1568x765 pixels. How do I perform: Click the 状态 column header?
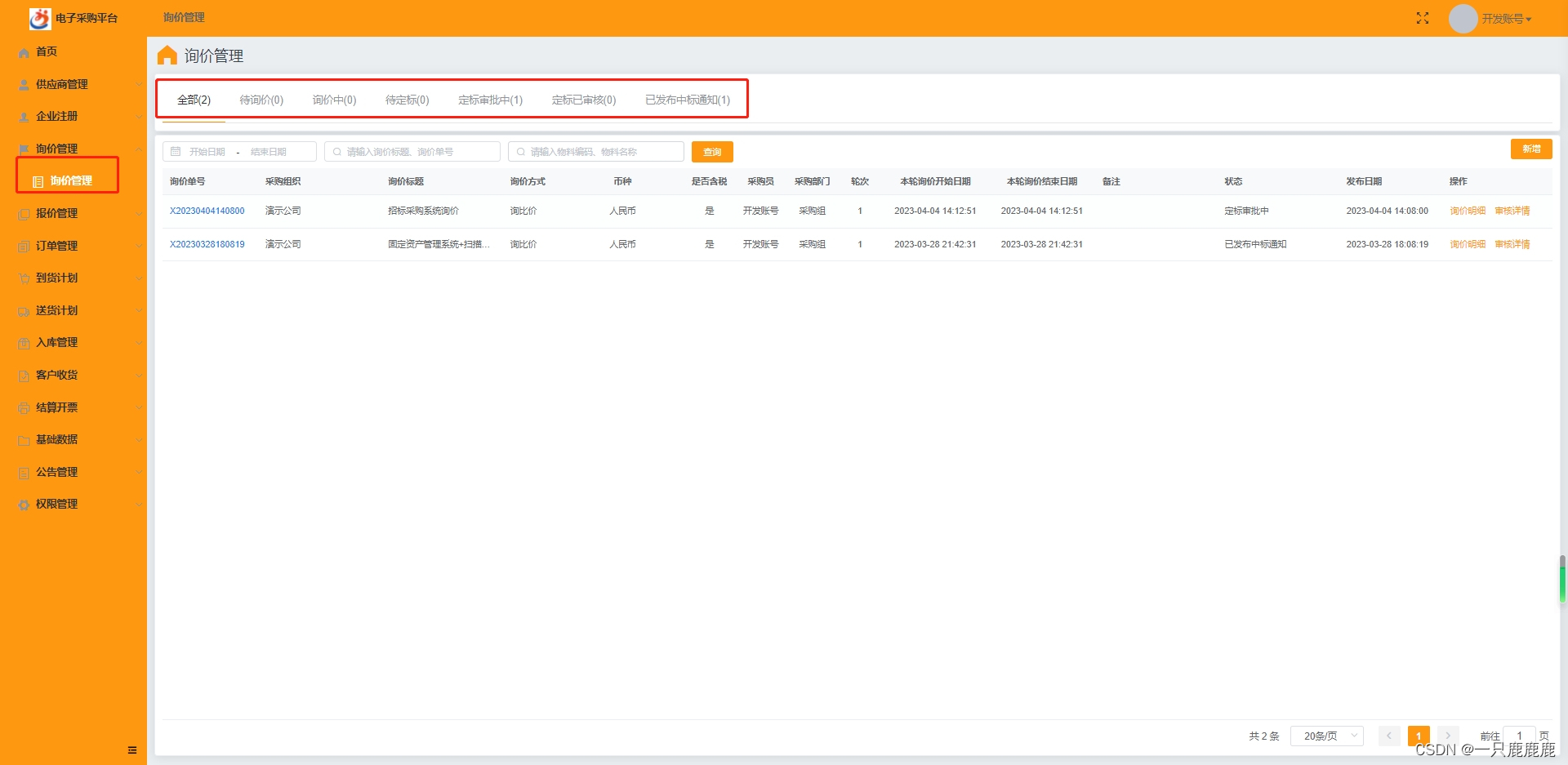coord(1233,181)
